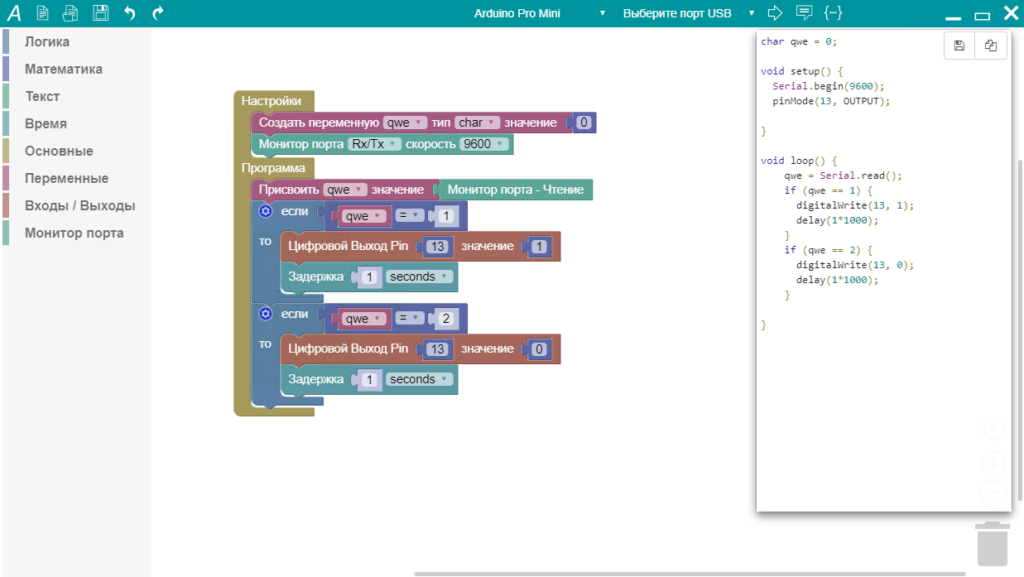1024x577 pixels.
Task: Open the 'Входы / Выходы' category
Action: 79,206
